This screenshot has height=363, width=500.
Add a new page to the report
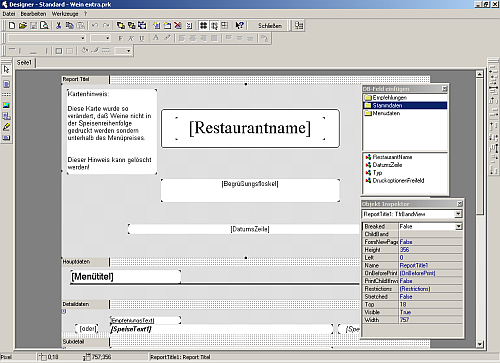(x=157, y=25)
